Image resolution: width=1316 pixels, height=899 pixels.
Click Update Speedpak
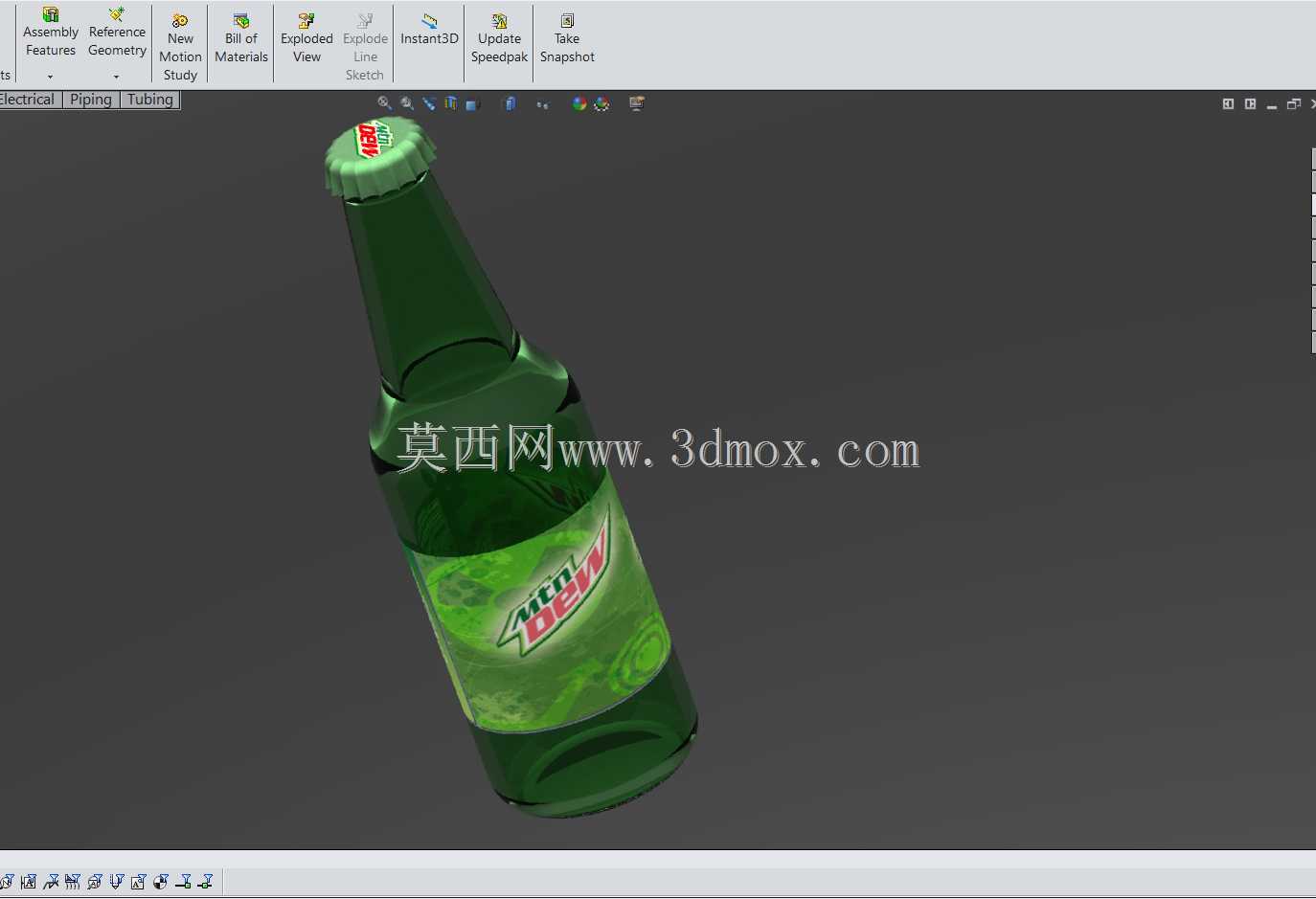pos(499,38)
